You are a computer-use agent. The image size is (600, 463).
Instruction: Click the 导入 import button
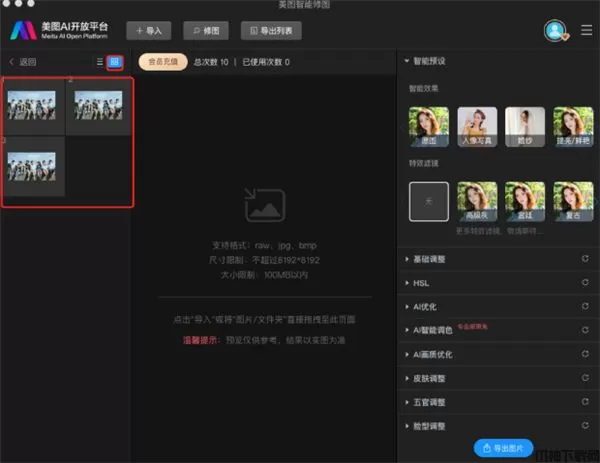[x=148, y=31]
